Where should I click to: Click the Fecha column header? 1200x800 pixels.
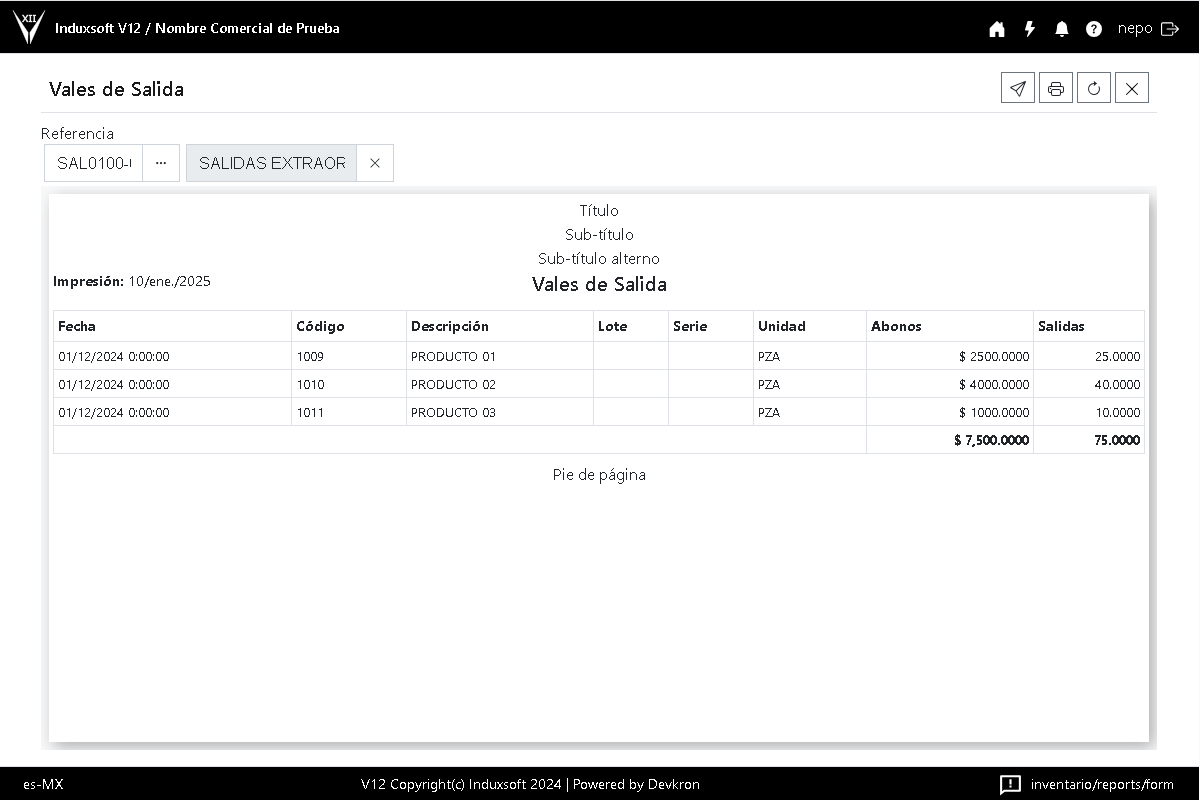77,326
